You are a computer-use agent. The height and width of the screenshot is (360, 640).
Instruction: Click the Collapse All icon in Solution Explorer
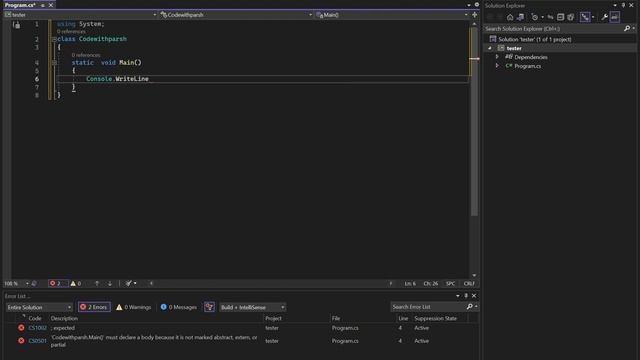pos(560,17)
